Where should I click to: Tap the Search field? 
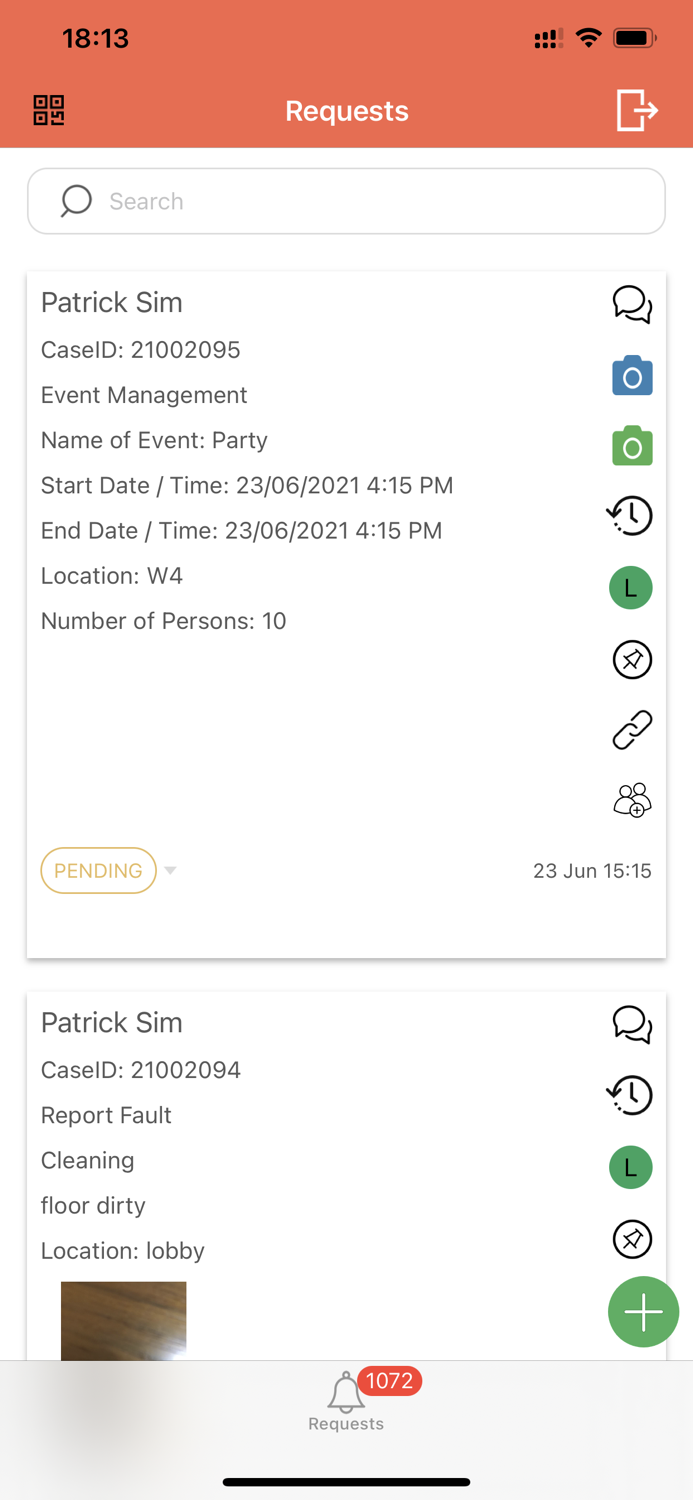(346, 201)
